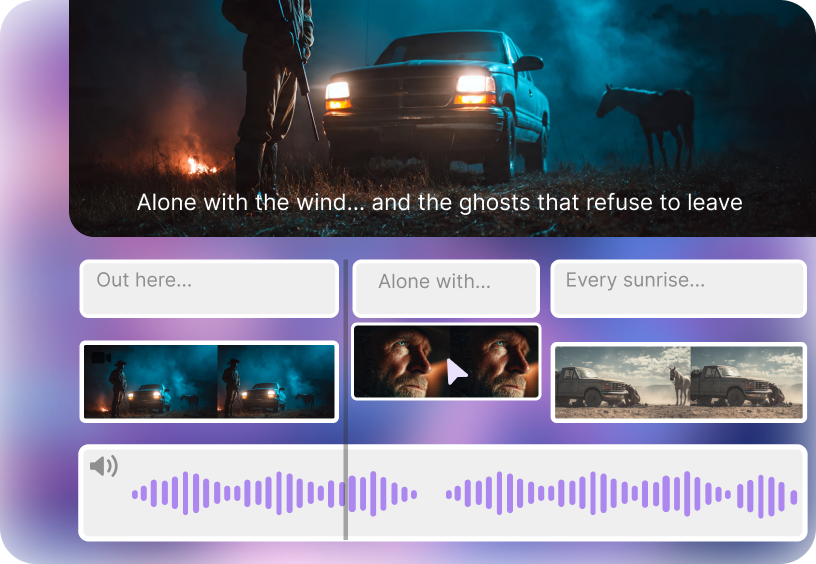Click the video camera icon on night truck clip
This screenshot has width=816, height=564.
tap(101, 358)
